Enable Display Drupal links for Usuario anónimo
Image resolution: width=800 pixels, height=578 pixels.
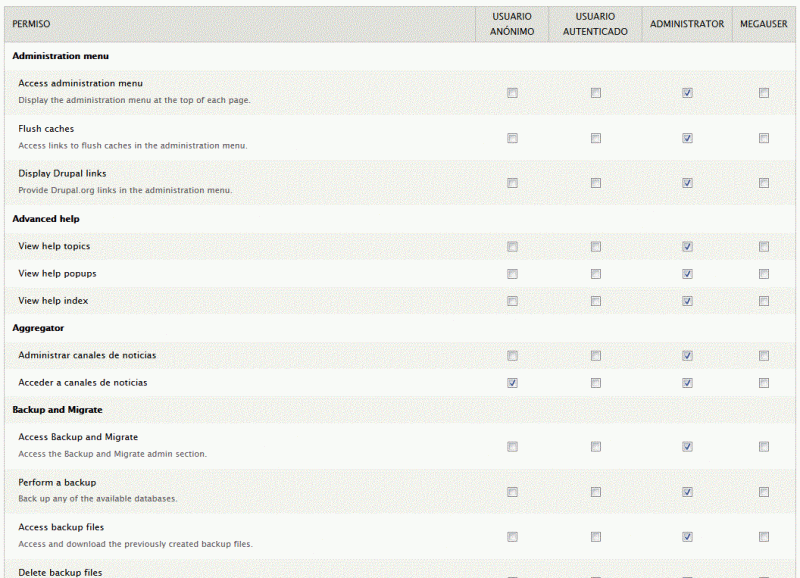pos(512,183)
